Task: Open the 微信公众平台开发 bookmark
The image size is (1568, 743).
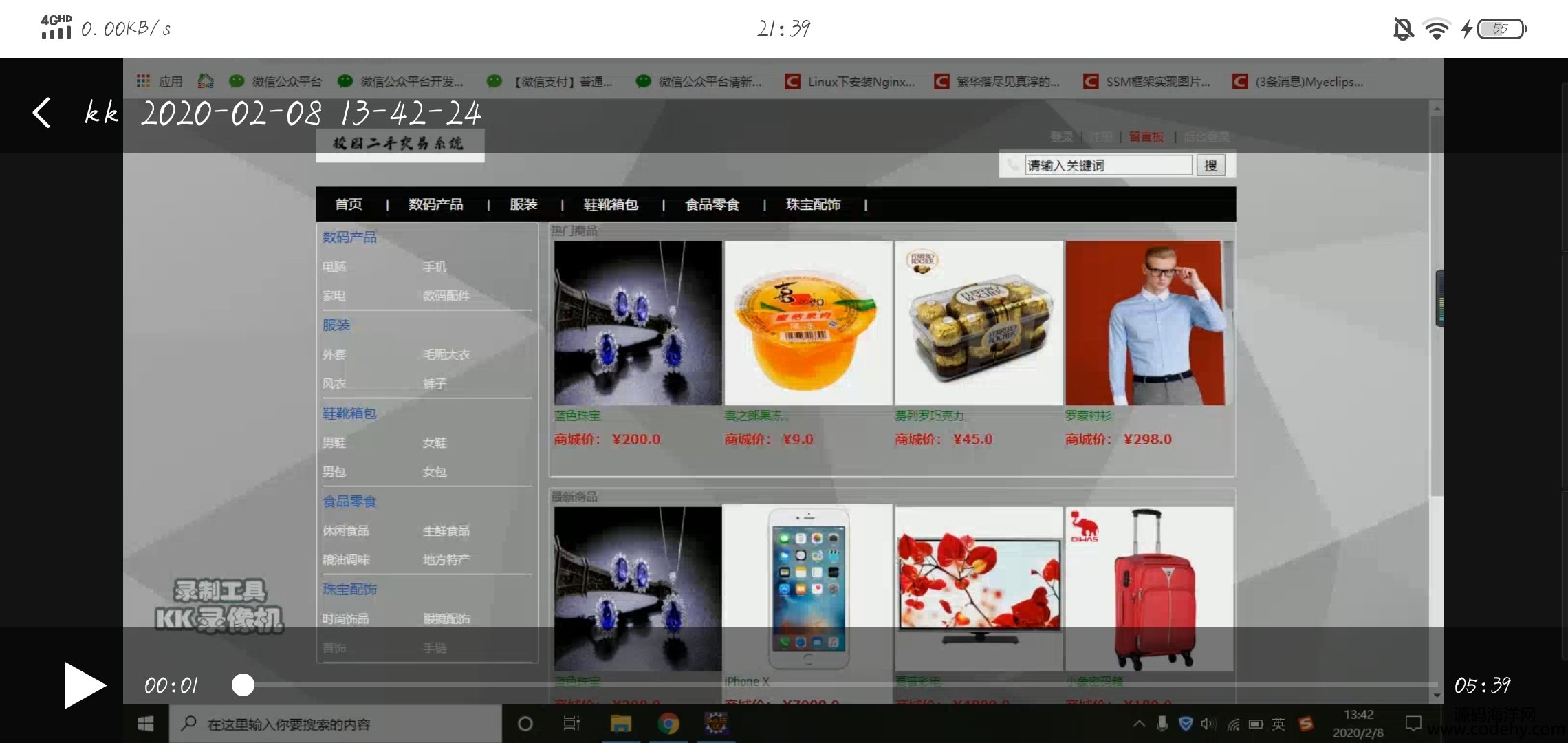Action: (401, 81)
